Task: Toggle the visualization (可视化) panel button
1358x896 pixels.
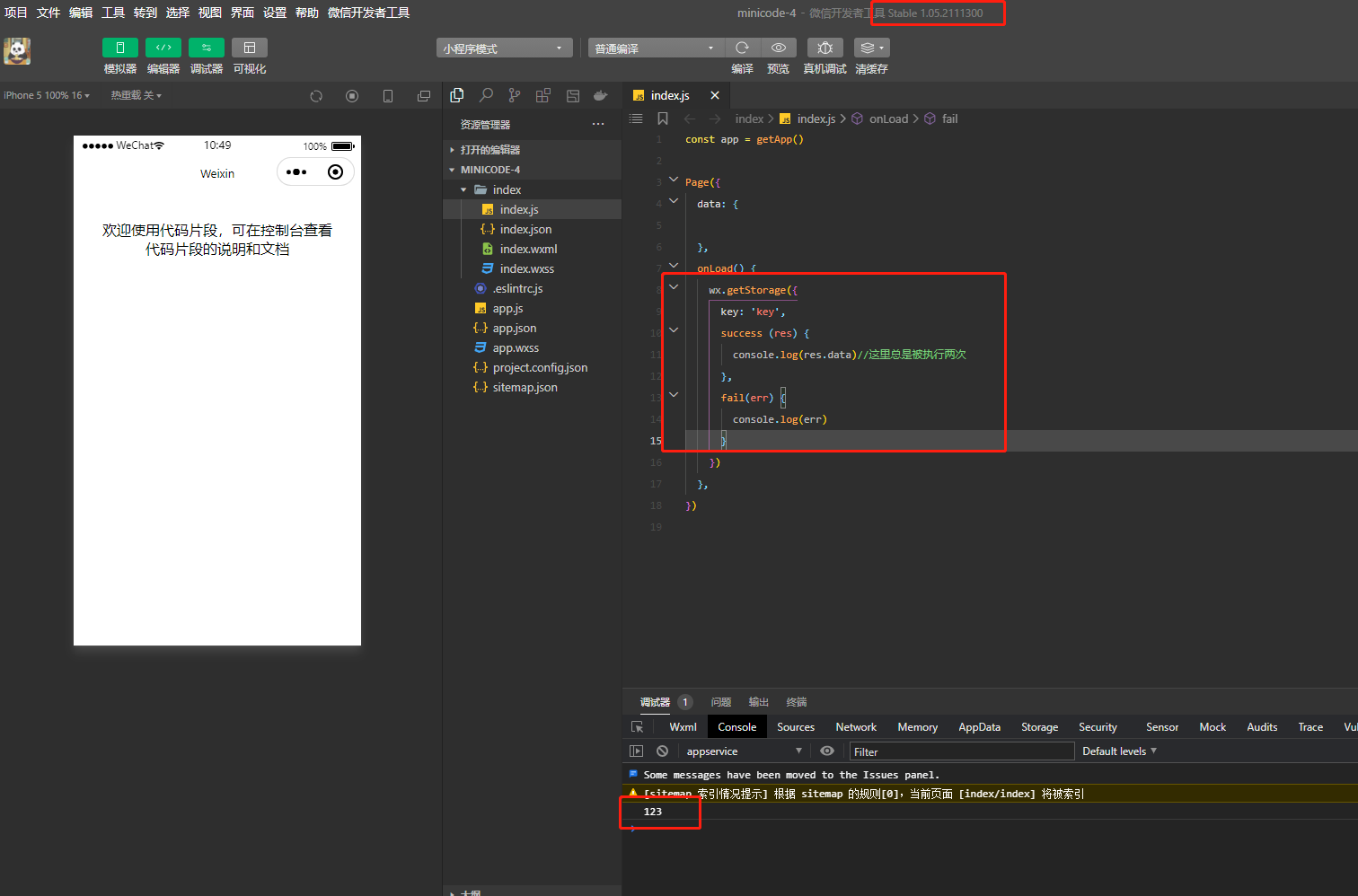Action: [x=250, y=48]
